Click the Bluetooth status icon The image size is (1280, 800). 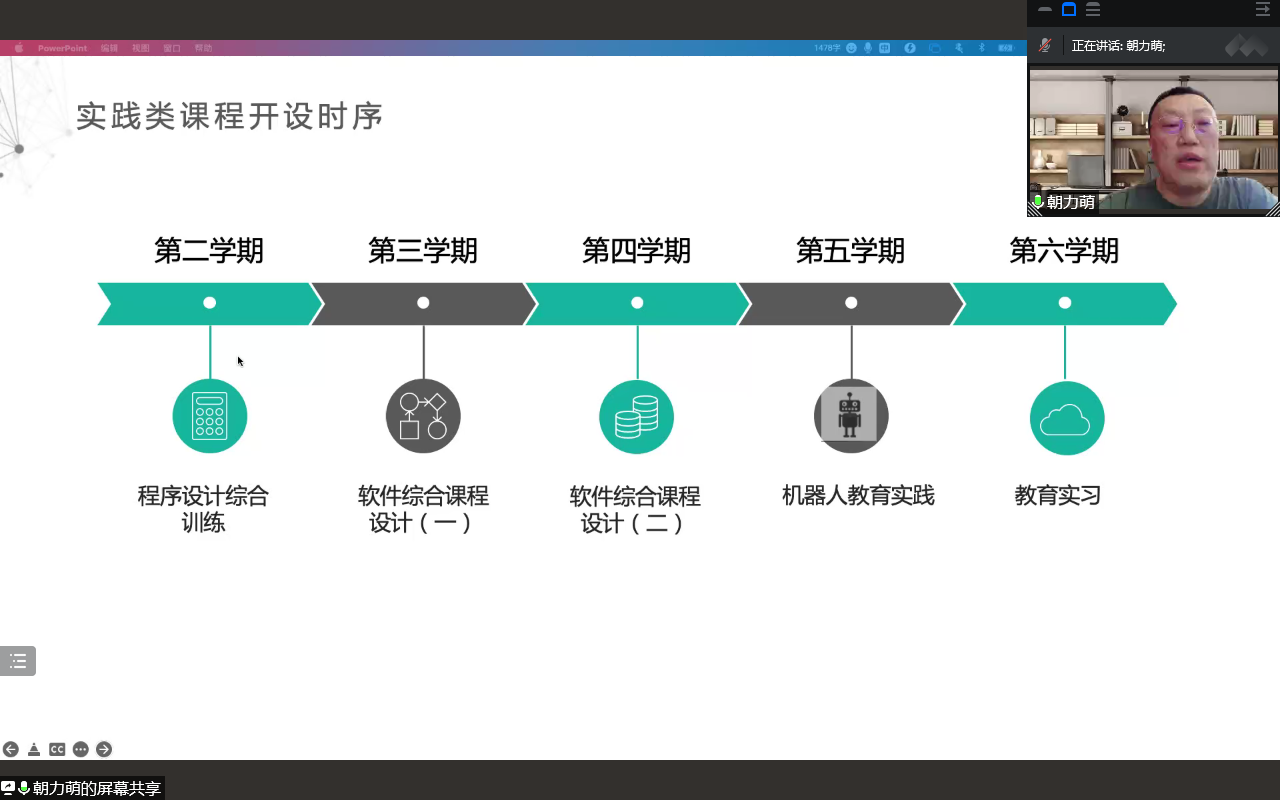click(x=981, y=48)
